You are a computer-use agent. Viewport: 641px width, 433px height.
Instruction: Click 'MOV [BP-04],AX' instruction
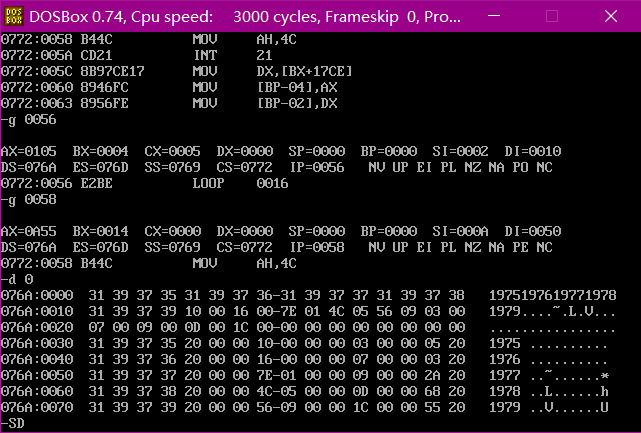pyautogui.click(x=265, y=87)
